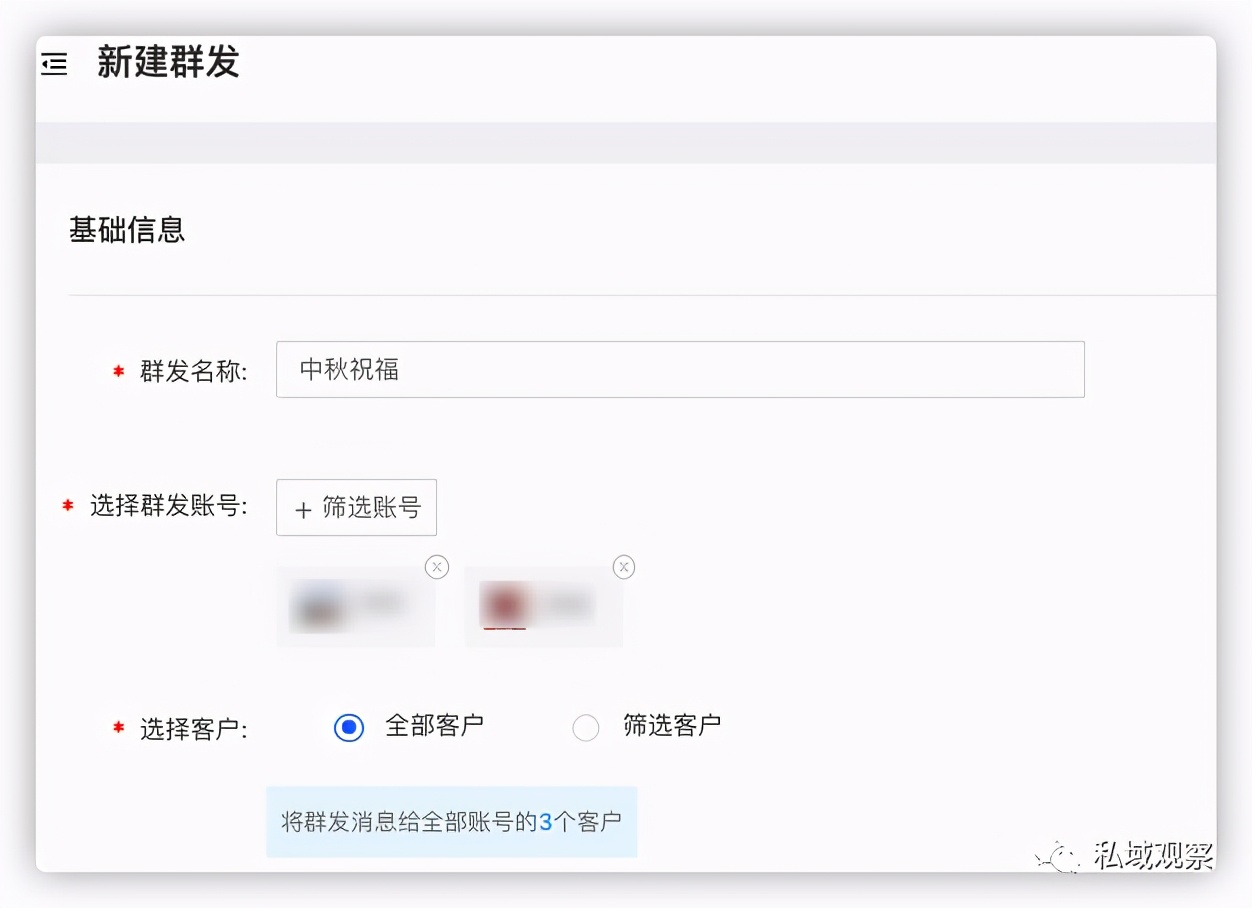The width and height of the screenshot is (1252, 908).
Task: Remove the second selected account using its X icon
Action: pyautogui.click(x=624, y=567)
